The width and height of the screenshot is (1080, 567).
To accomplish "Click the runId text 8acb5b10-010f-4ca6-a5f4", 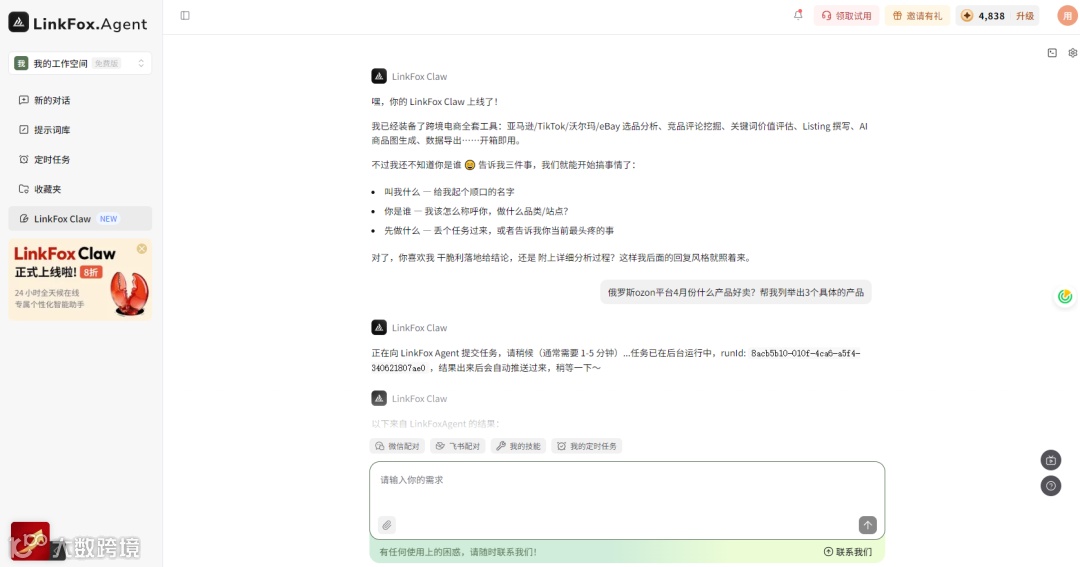I will point(805,353).
